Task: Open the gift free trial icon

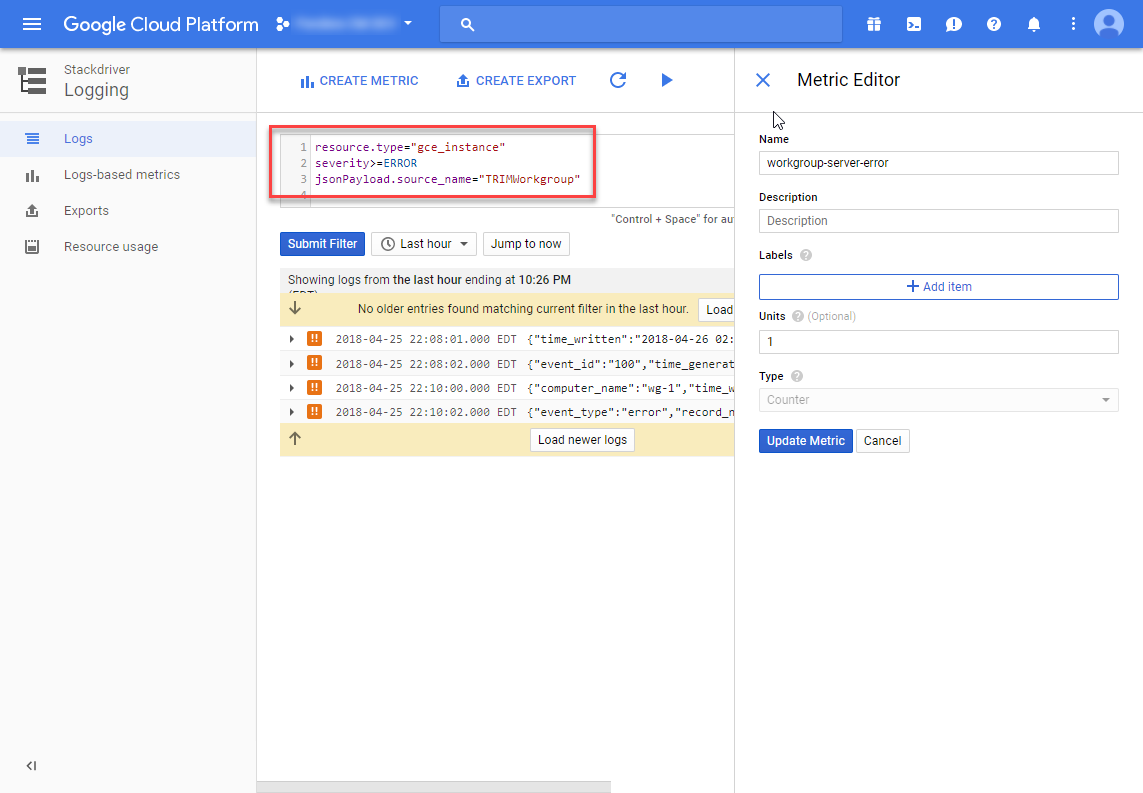Action: pos(873,24)
